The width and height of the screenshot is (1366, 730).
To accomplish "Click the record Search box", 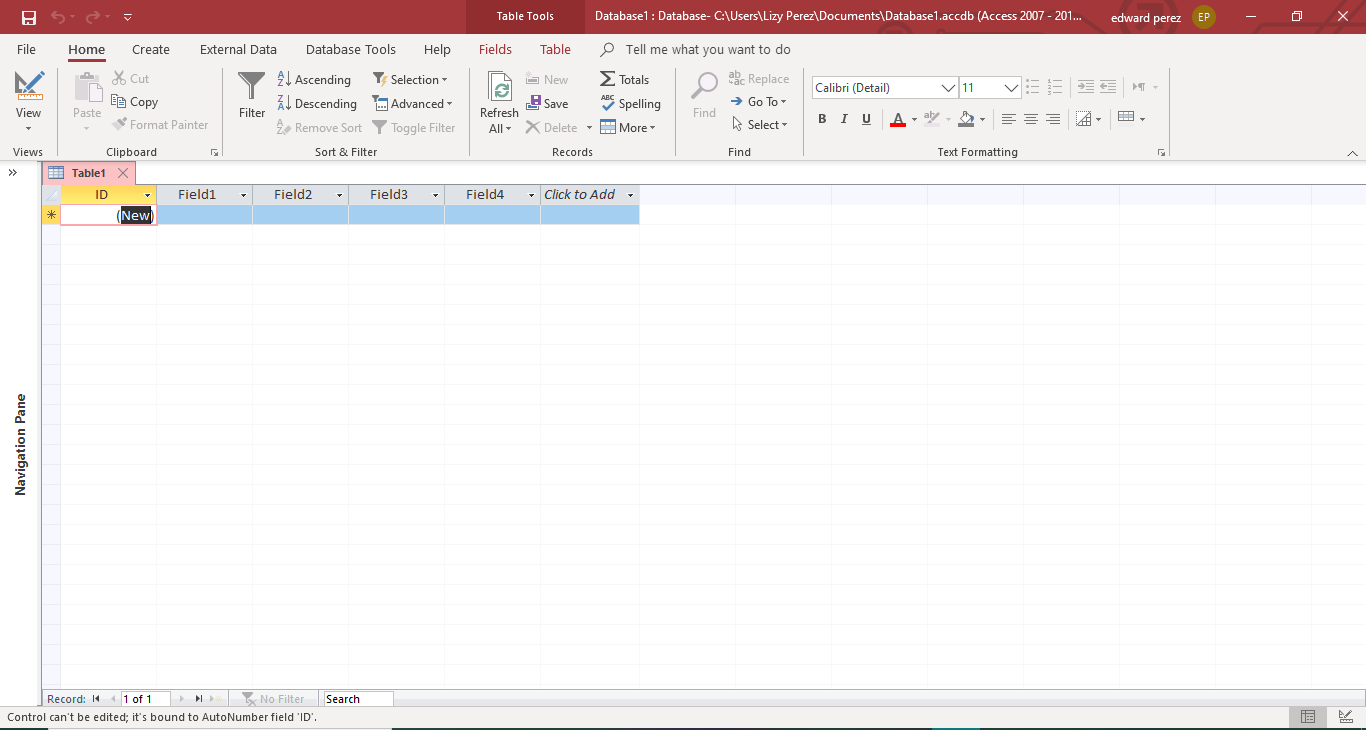I will (358, 699).
